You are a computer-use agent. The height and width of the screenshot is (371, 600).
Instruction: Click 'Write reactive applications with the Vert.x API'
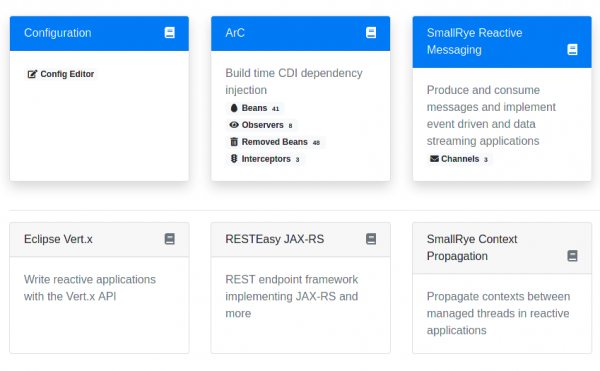(x=90, y=288)
